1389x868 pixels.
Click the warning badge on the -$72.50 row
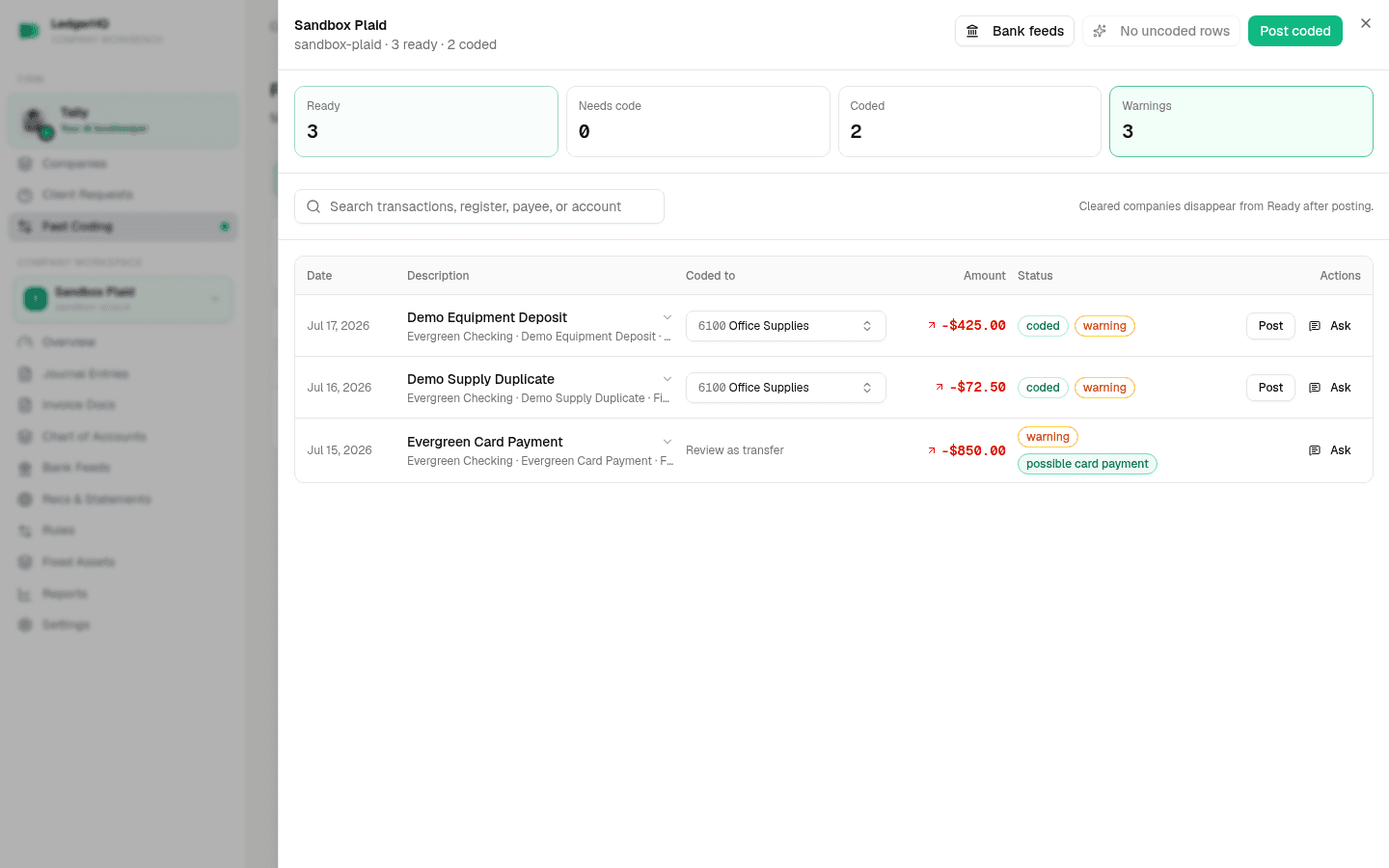pos(1104,388)
